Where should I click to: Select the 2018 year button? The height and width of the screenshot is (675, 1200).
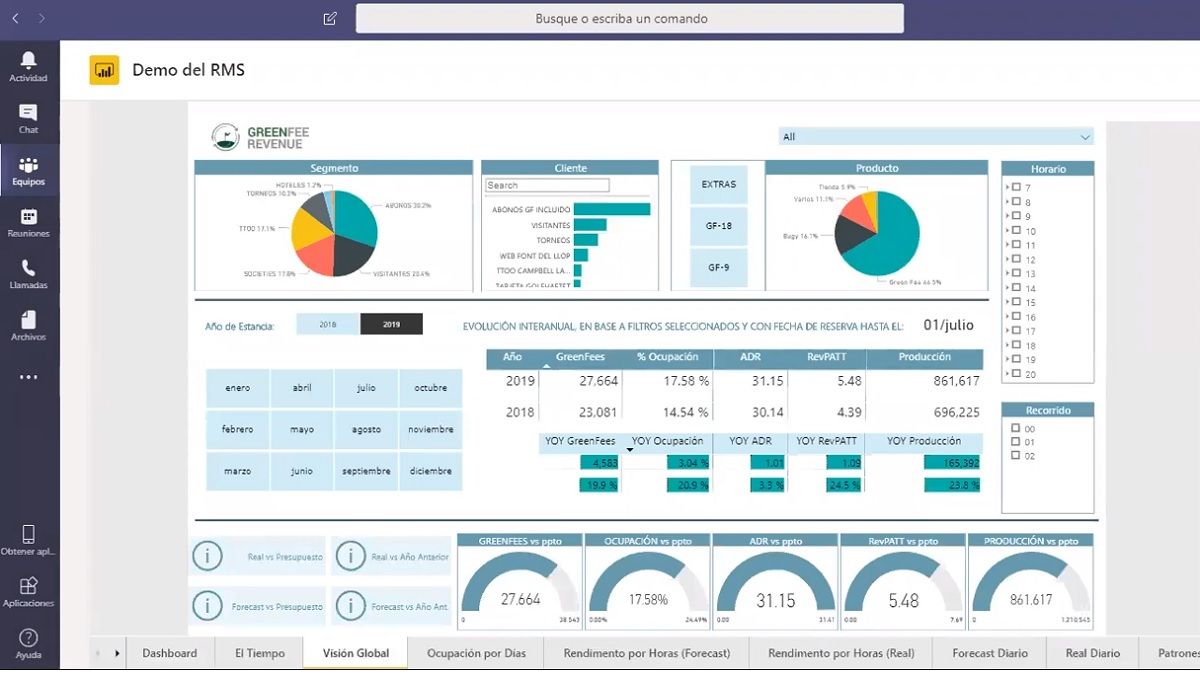click(328, 324)
